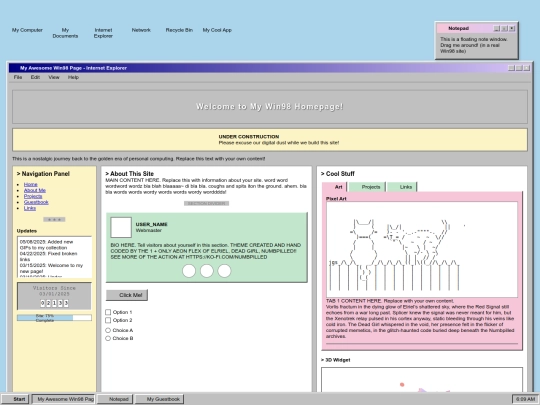Click the USER_NAME avatar image box
540x405 pixels.
tap(121, 227)
